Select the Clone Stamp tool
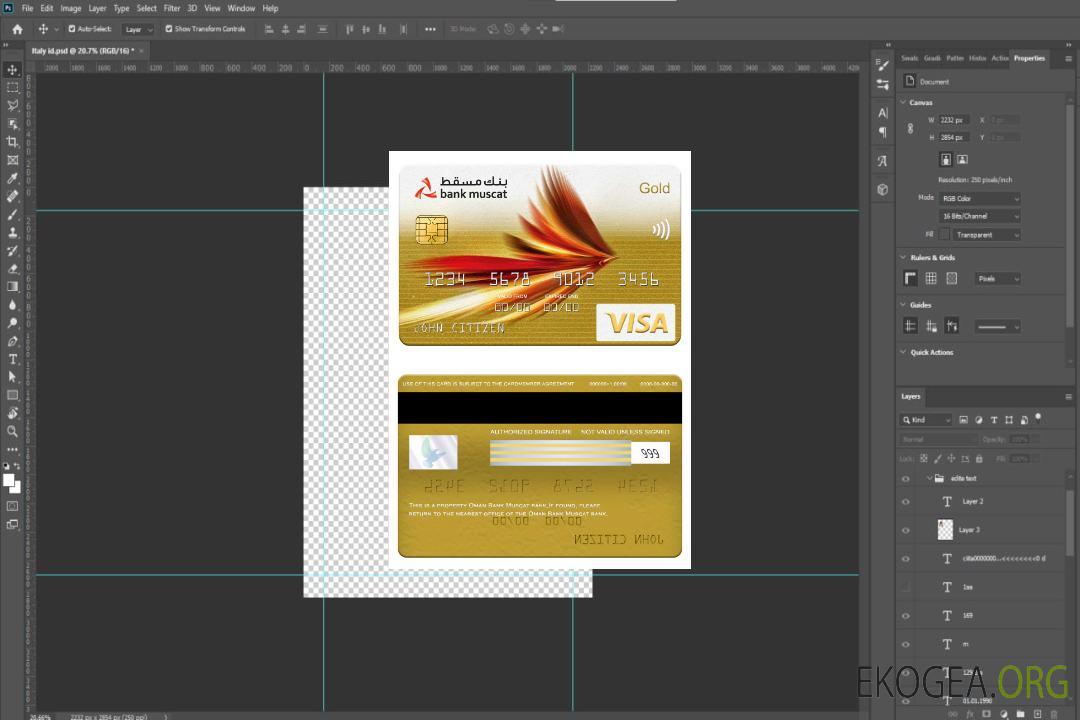 (12, 233)
